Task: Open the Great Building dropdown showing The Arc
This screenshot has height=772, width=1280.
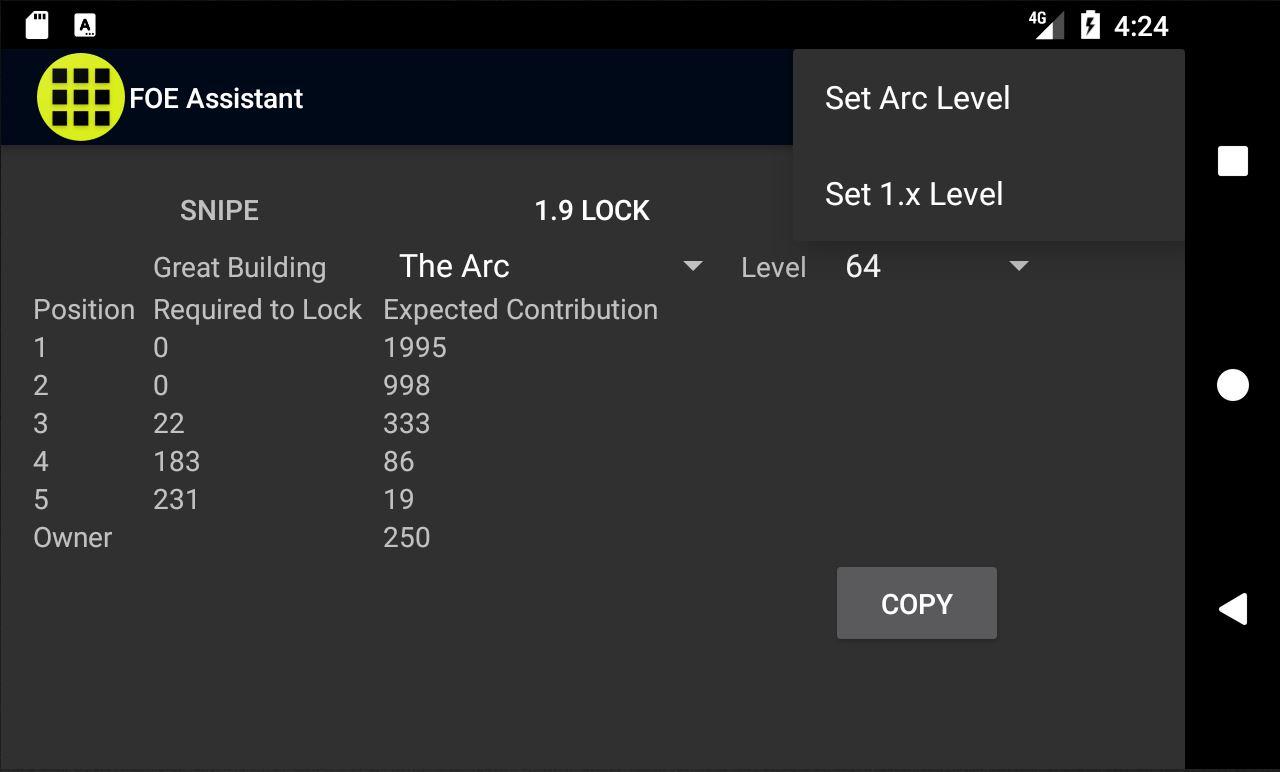Action: click(550, 266)
